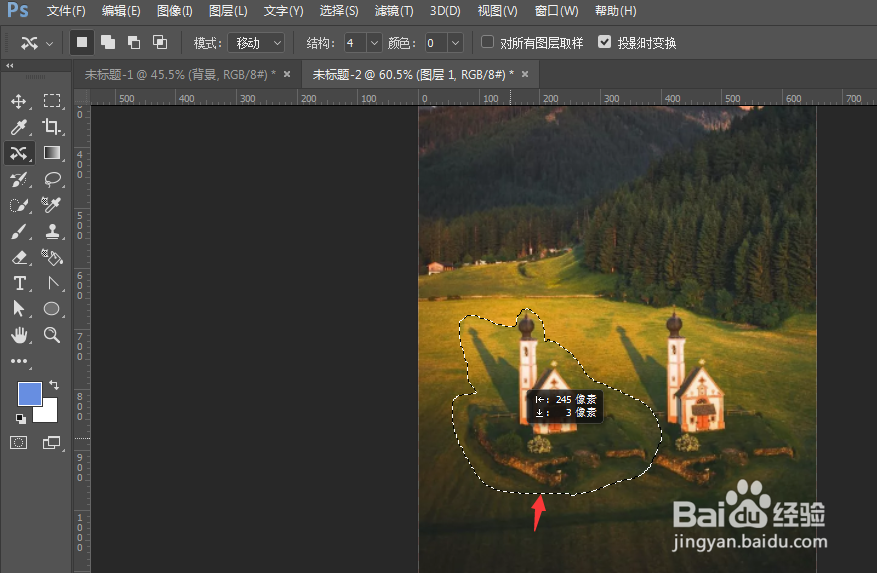Select the Clone Stamp tool

52,231
